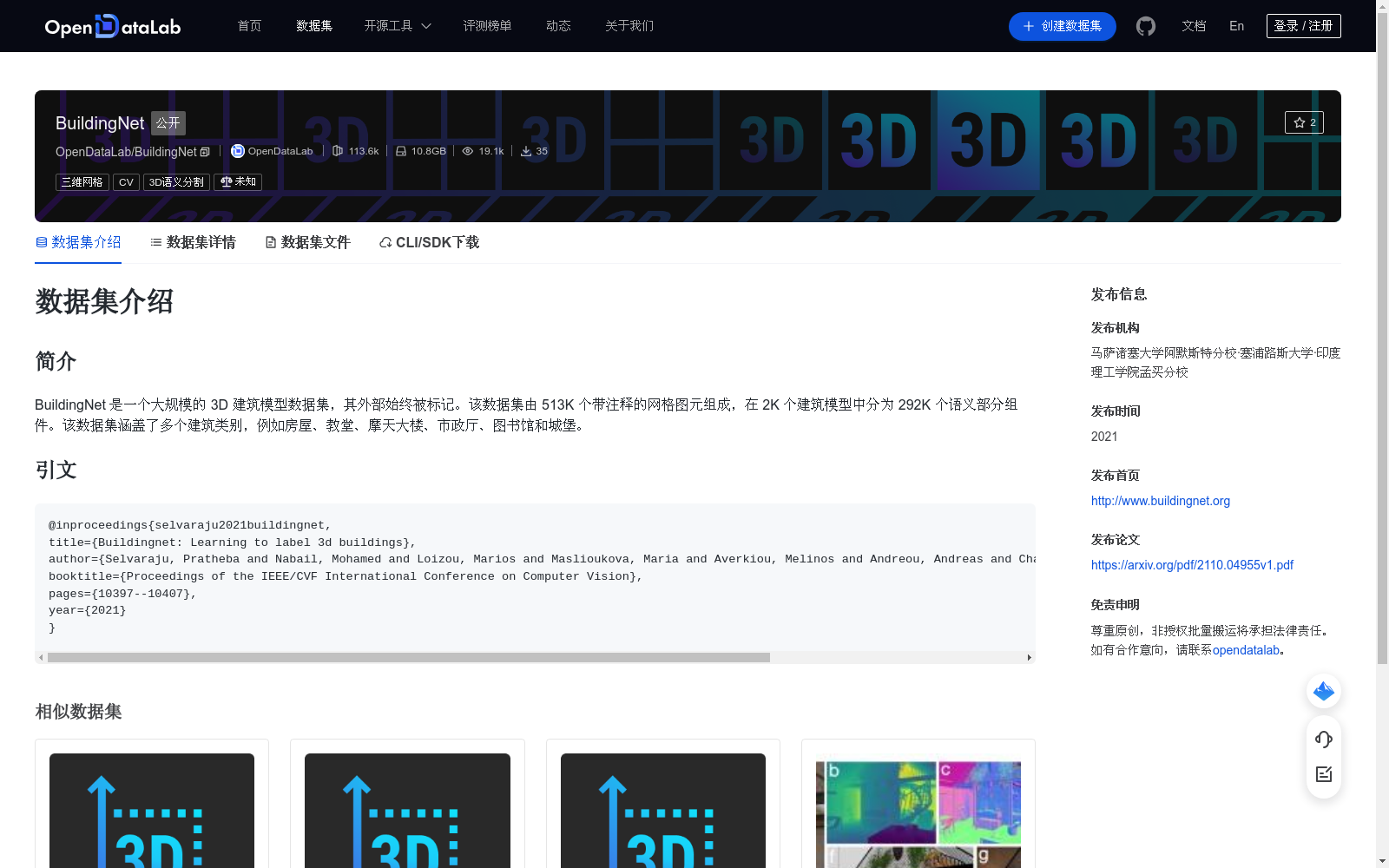Image resolution: width=1389 pixels, height=868 pixels.
Task: Open the blue floating assistant icon
Action: click(x=1324, y=691)
